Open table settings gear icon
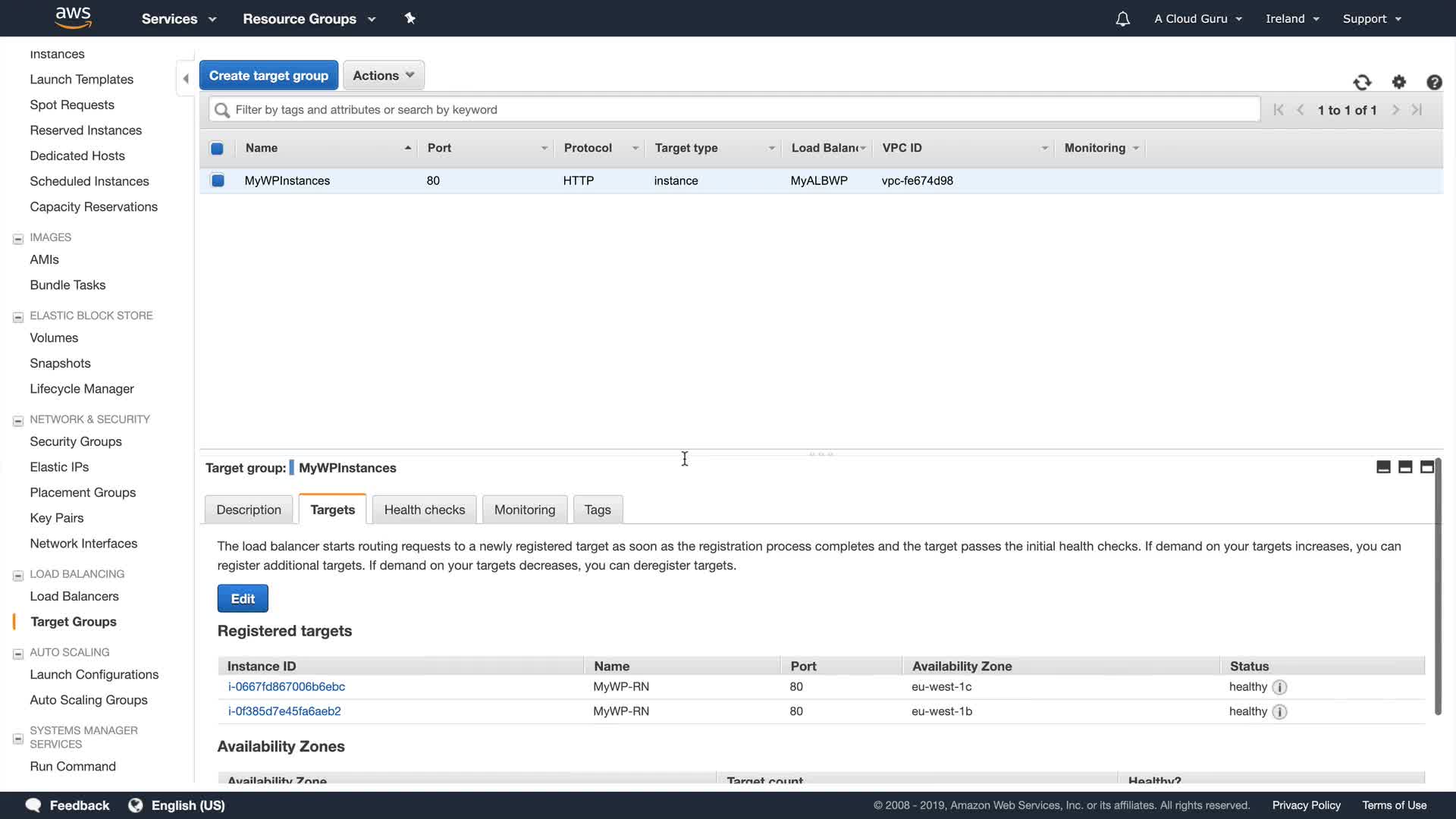1456x819 pixels. click(1399, 82)
